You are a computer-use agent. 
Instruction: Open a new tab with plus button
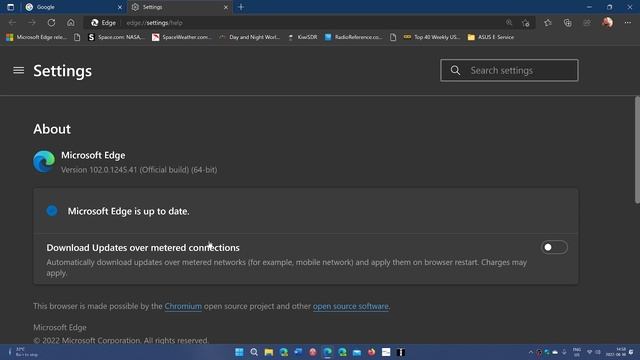pyautogui.click(x=241, y=7)
